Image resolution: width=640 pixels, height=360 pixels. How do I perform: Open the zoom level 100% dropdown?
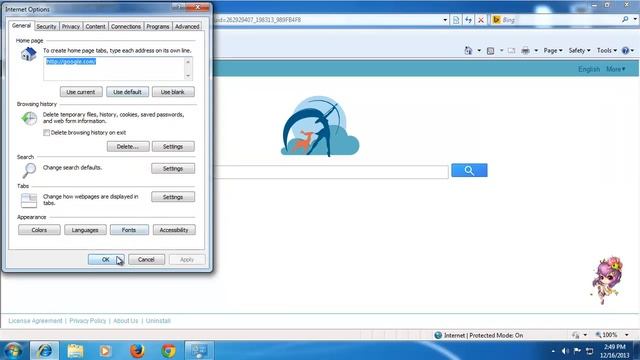627,335
